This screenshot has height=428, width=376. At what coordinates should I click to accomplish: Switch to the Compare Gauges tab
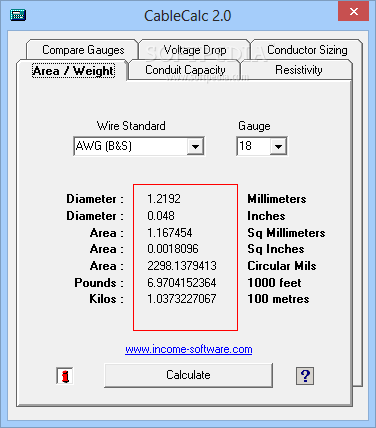83,50
